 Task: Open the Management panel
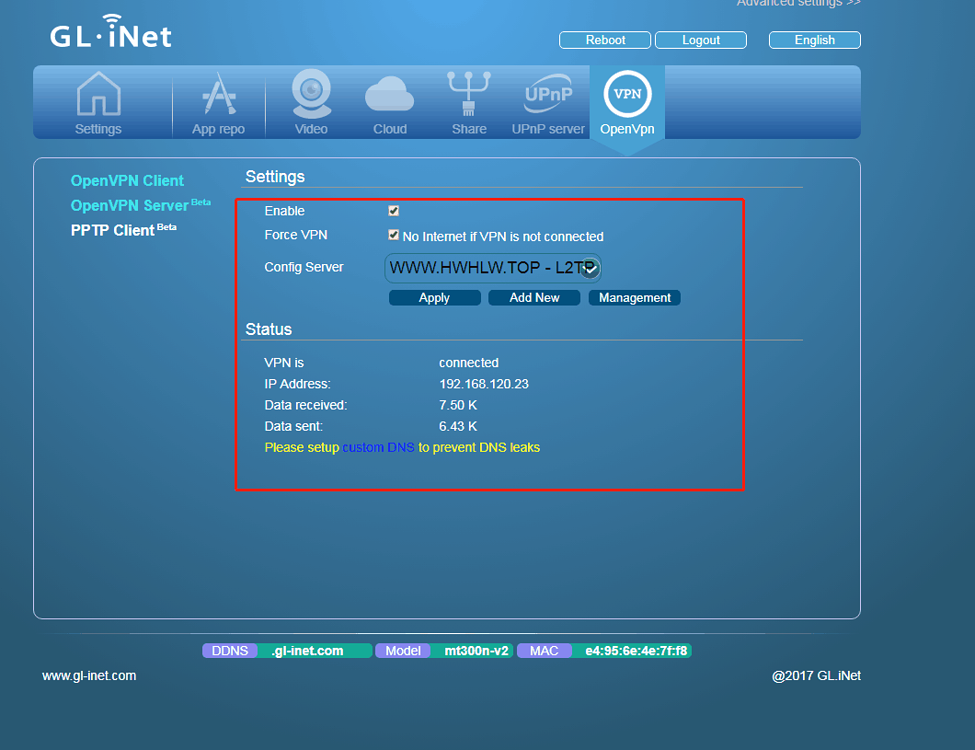[634, 297]
